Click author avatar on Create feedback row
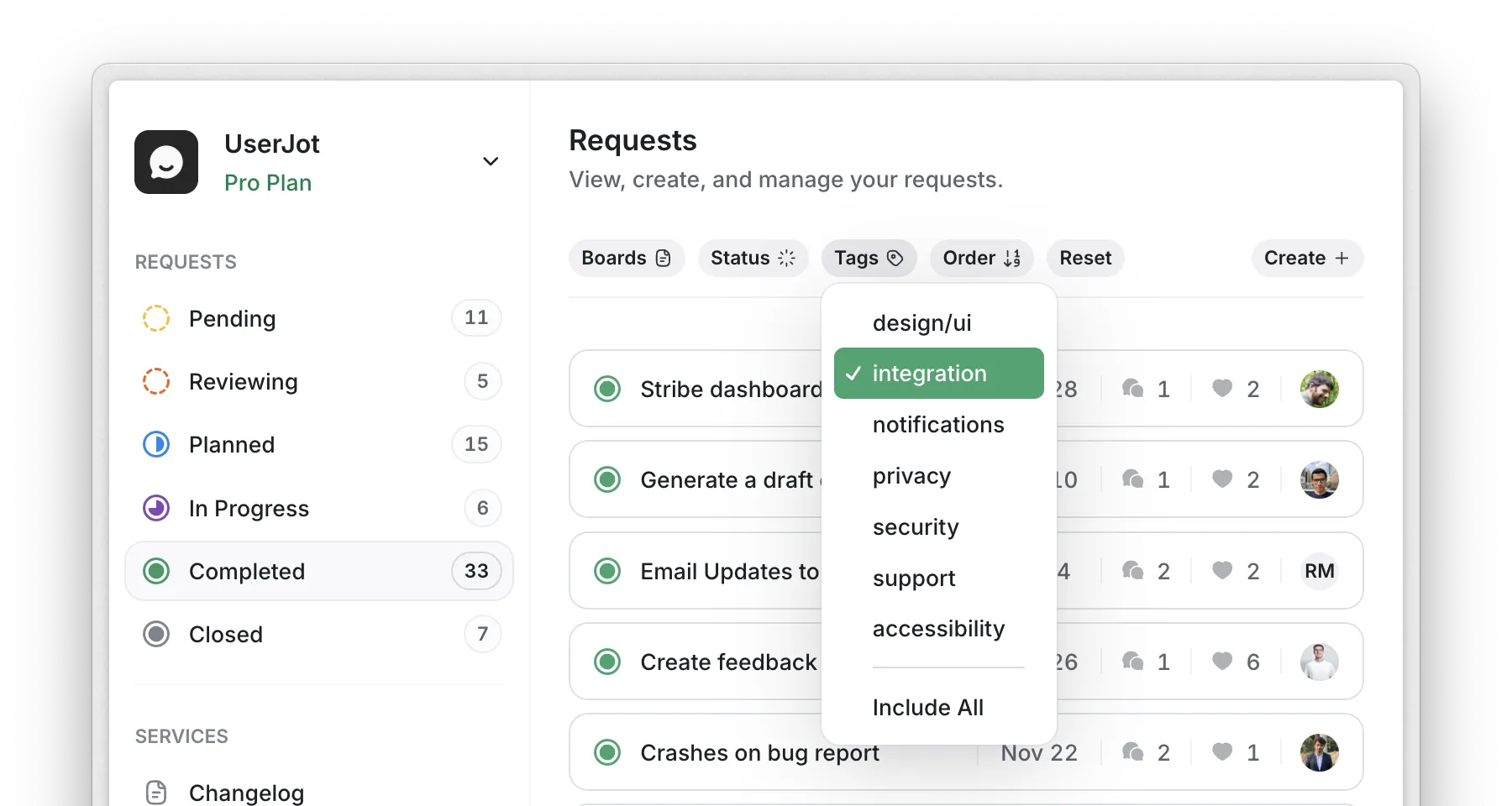Image resolution: width=1512 pixels, height=806 pixels. (1320, 662)
